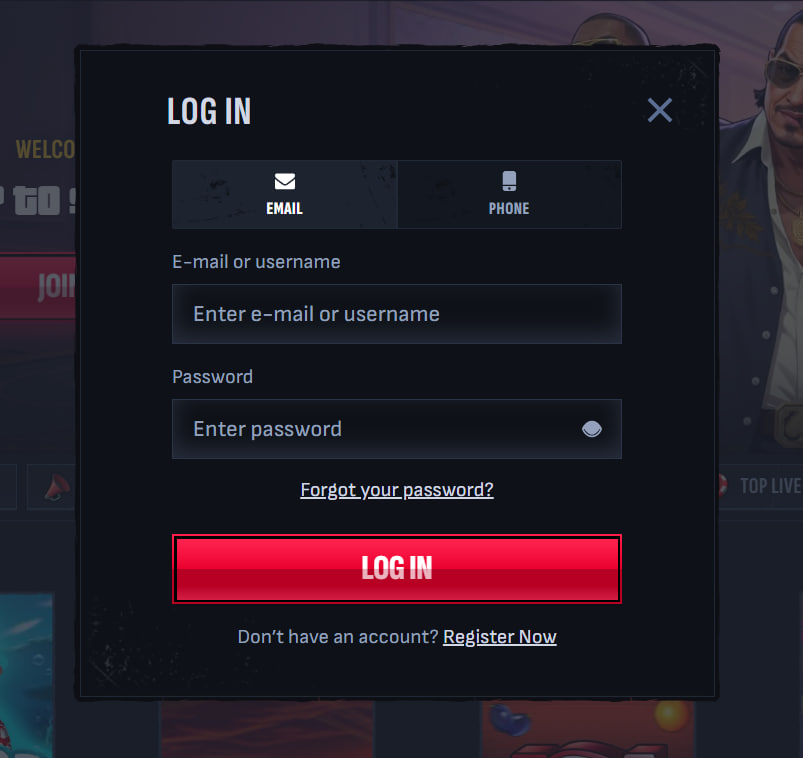This screenshot has width=803, height=758.
Task: Submit with the red LOG IN button
Action: 397,569
